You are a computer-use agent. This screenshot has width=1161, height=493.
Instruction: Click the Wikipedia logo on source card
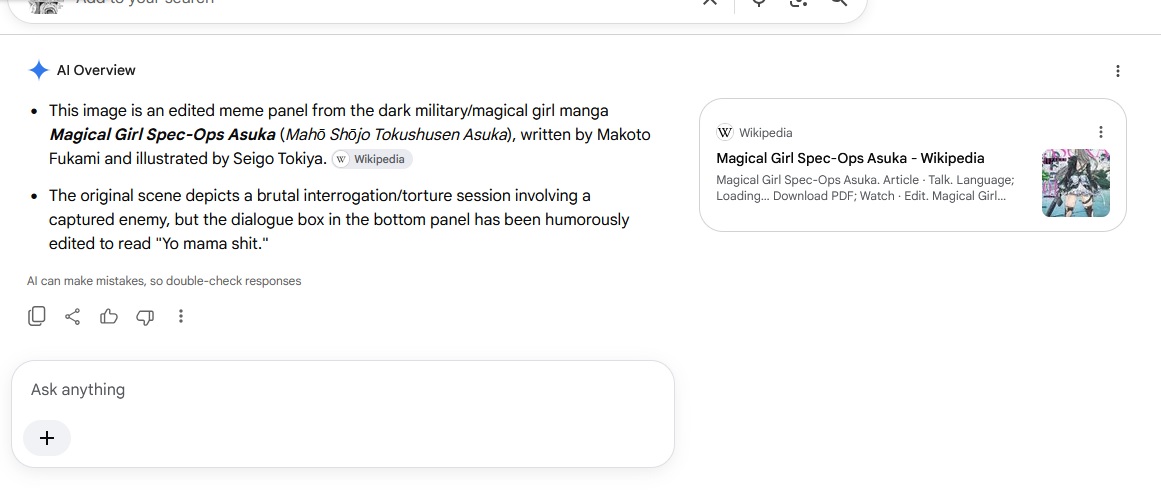(x=725, y=133)
